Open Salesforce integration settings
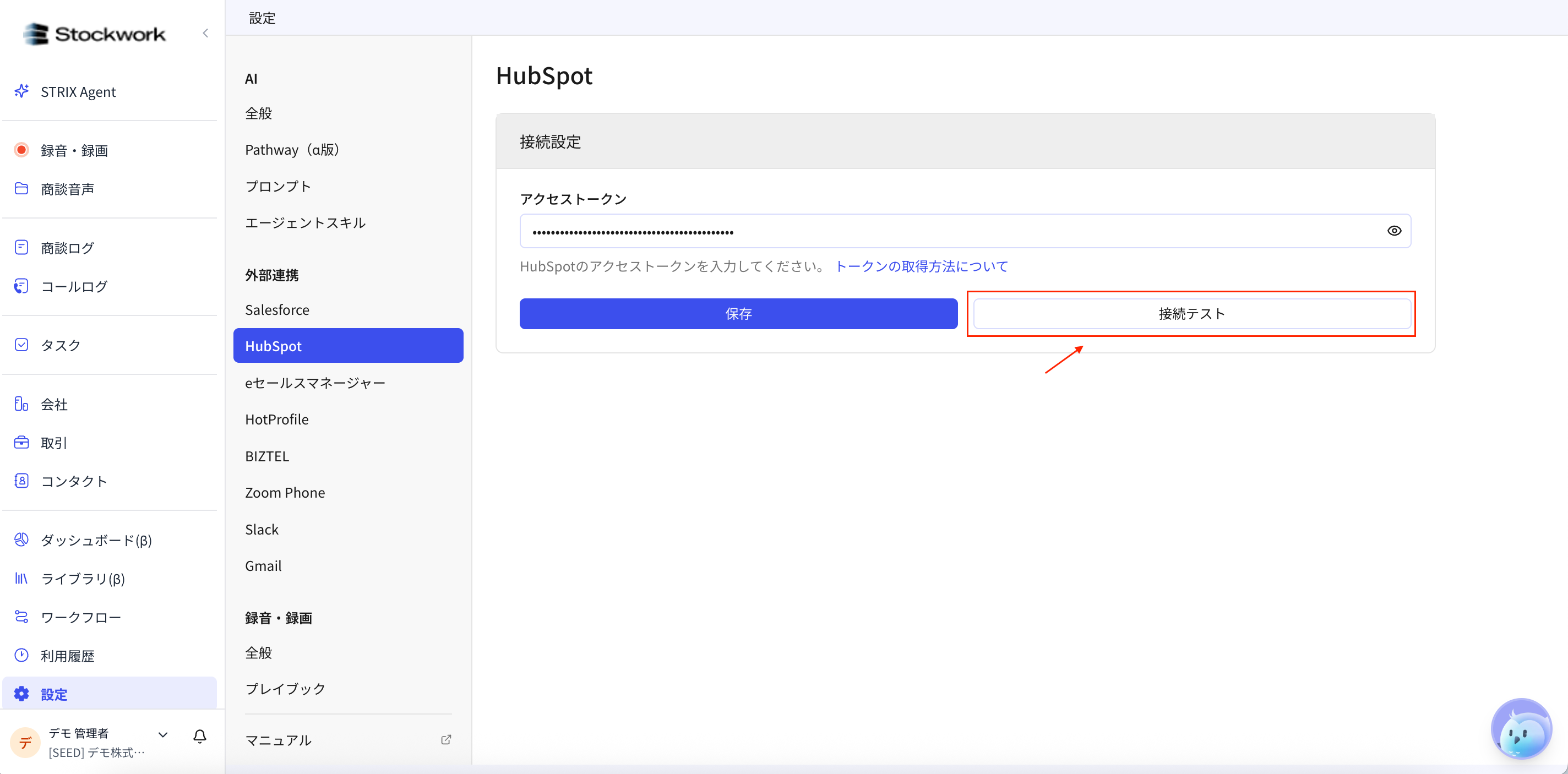 pos(348,310)
